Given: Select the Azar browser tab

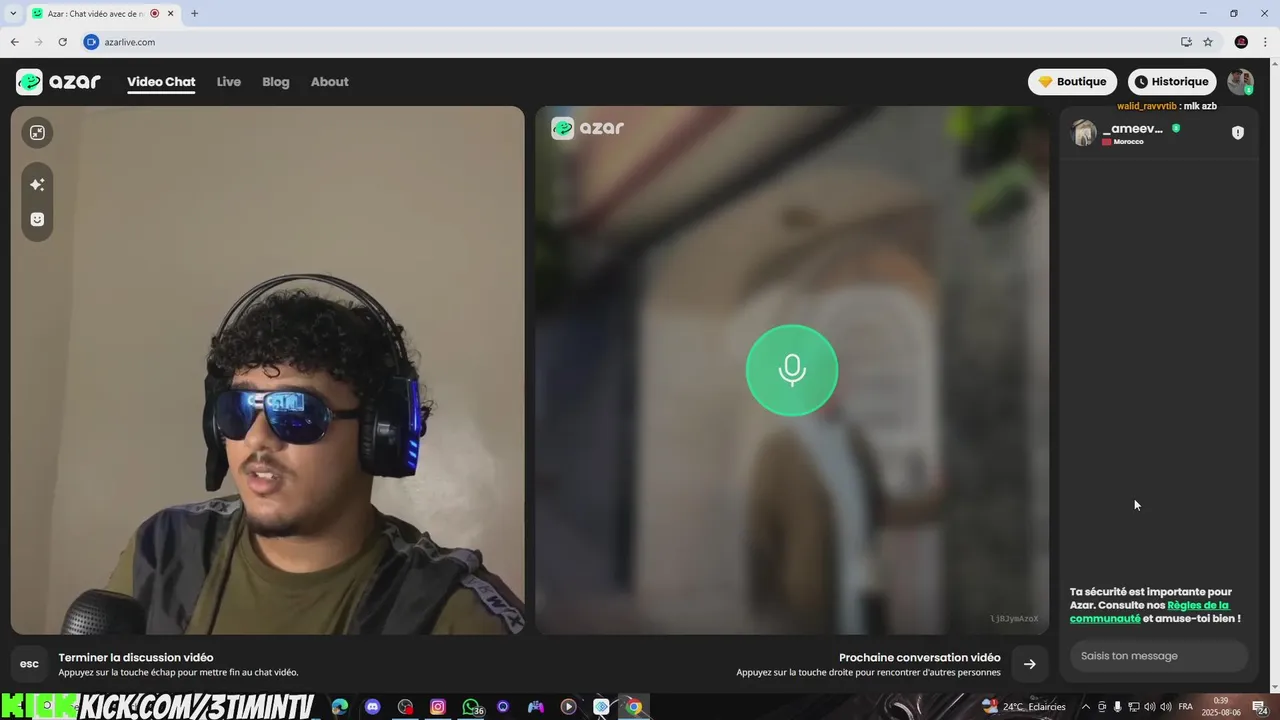Looking at the screenshot, I should (x=102, y=14).
